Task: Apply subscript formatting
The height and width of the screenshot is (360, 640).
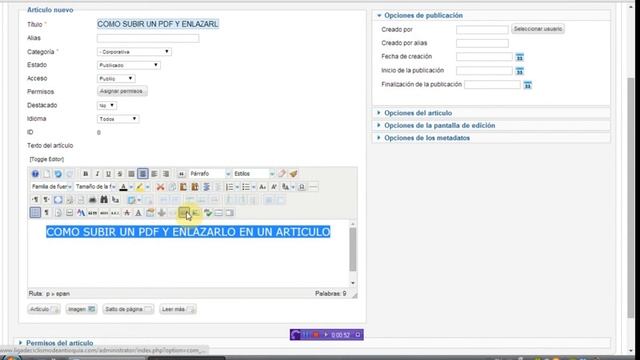Action: (x=262, y=187)
